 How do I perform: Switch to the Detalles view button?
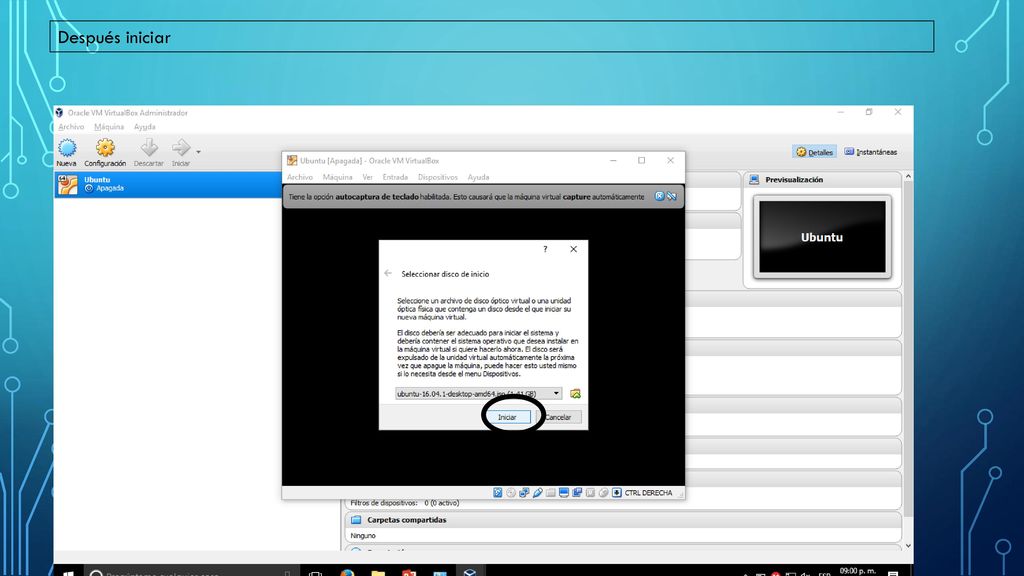[814, 152]
